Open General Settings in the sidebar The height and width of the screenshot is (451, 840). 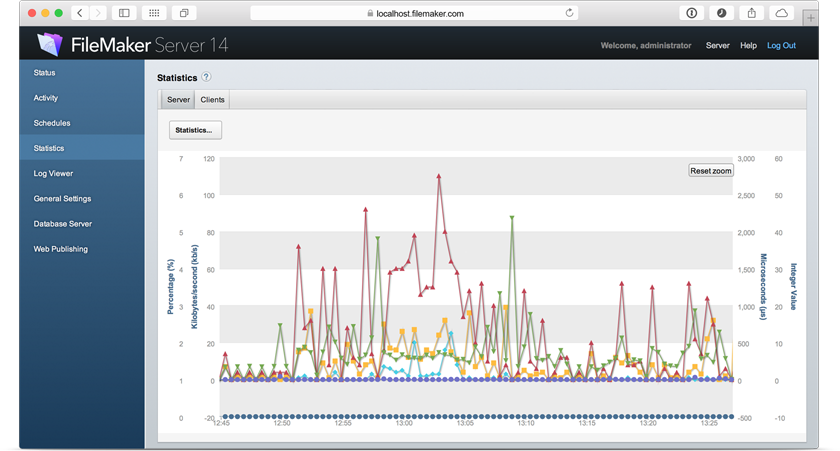pyautogui.click(x=82, y=199)
